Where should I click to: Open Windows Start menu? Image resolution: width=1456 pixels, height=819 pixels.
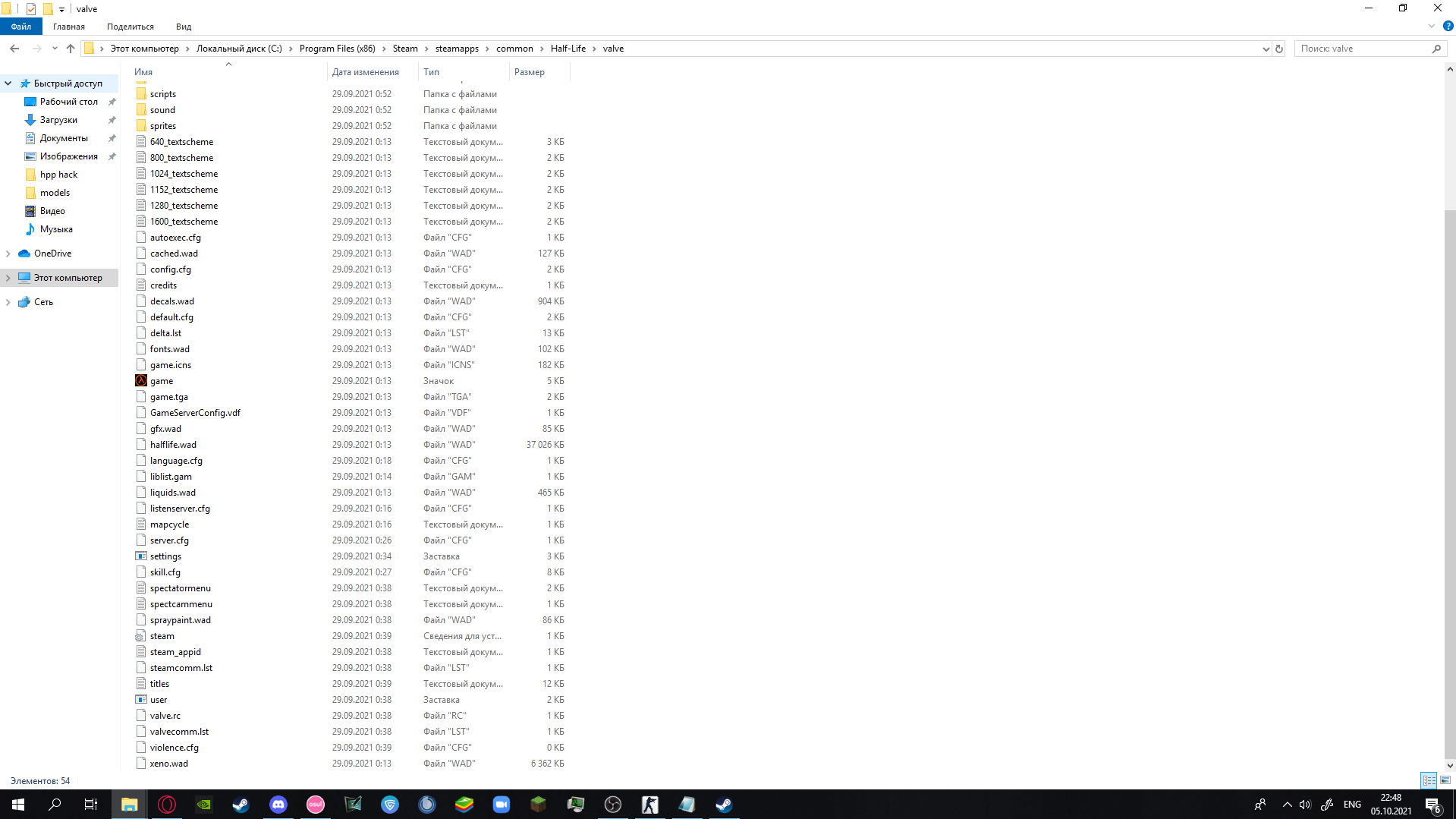[18, 805]
